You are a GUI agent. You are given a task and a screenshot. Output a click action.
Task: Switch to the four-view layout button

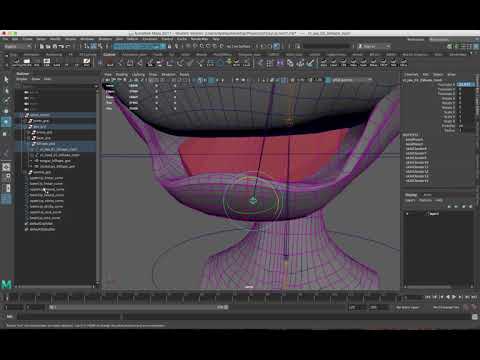click(6, 178)
